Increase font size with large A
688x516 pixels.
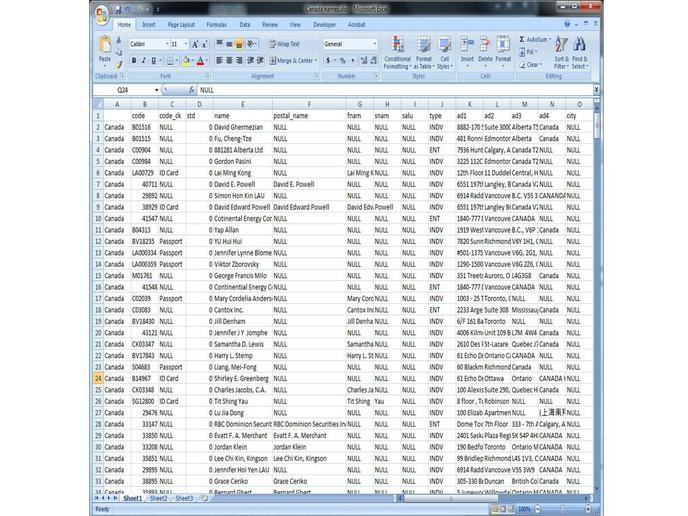coord(195,44)
